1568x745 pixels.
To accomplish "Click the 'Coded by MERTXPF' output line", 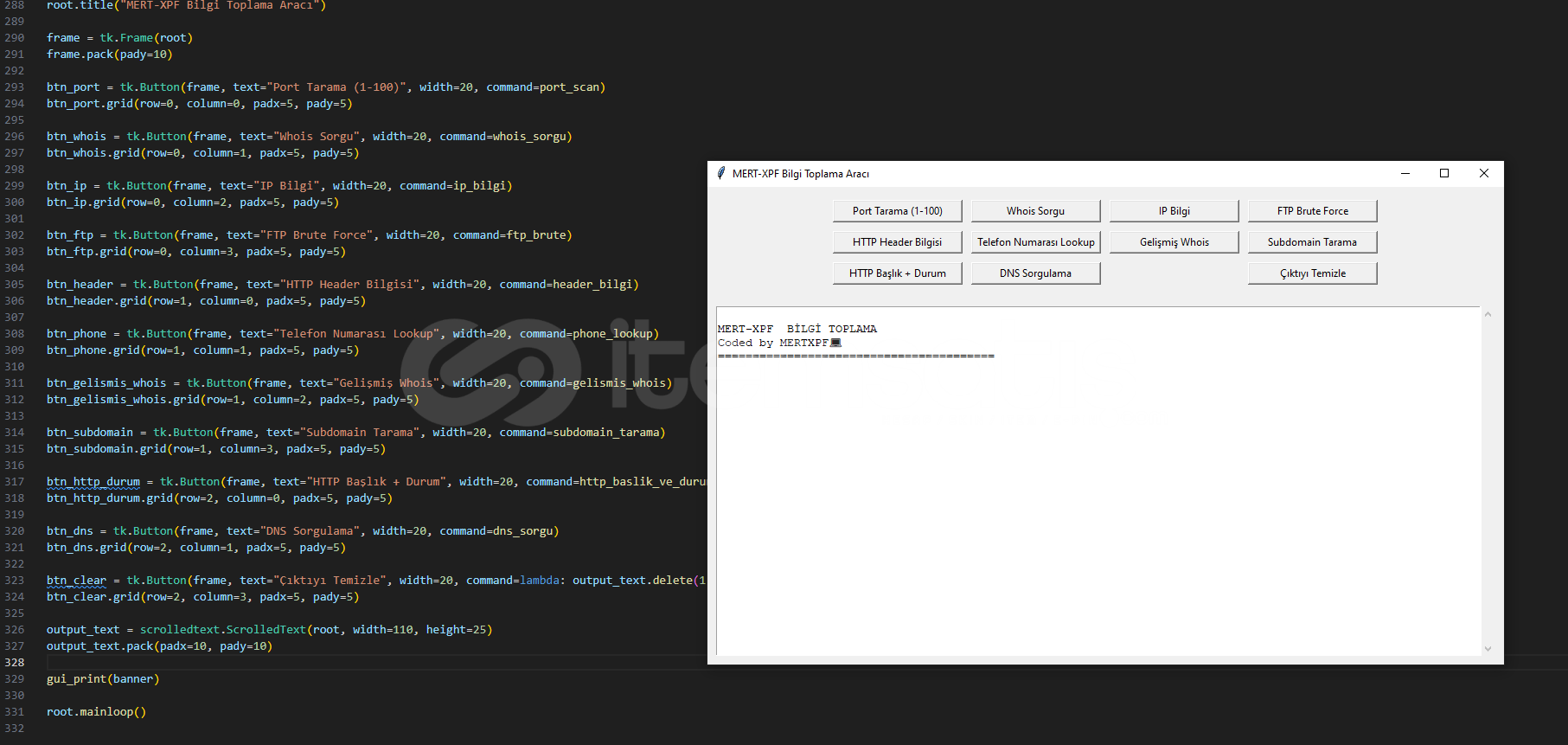I will [x=778, y=343].
